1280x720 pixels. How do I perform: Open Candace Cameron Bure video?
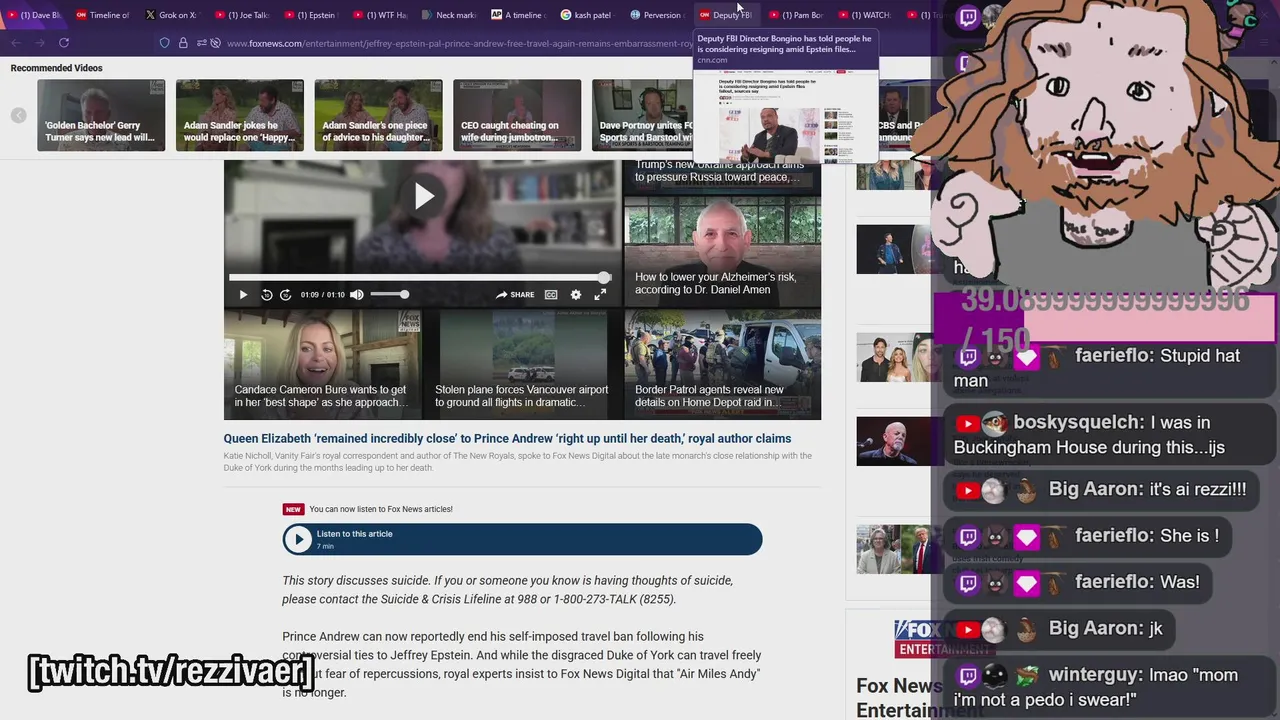pyautogui.click(x=322, y=365)
